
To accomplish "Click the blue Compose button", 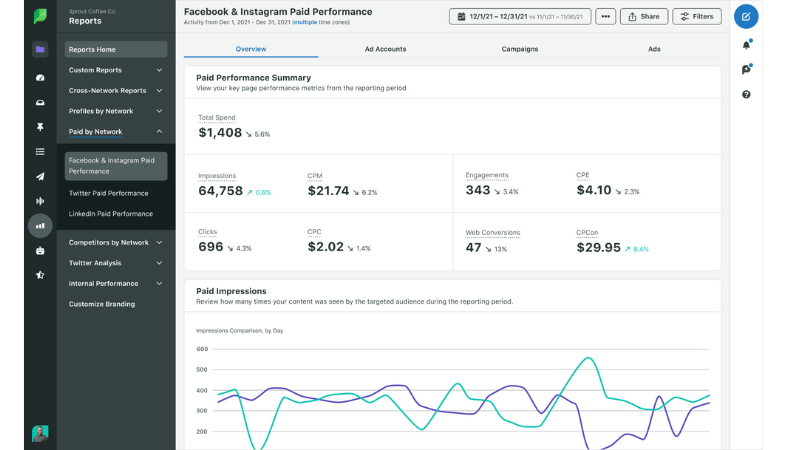I will [x=746, y=17].
